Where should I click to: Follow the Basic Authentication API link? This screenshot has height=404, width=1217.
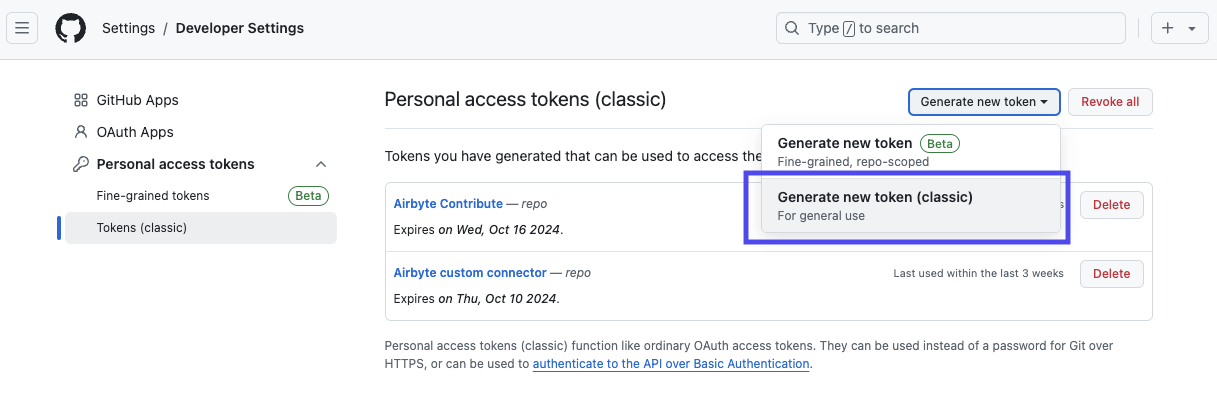coord(670,364)
